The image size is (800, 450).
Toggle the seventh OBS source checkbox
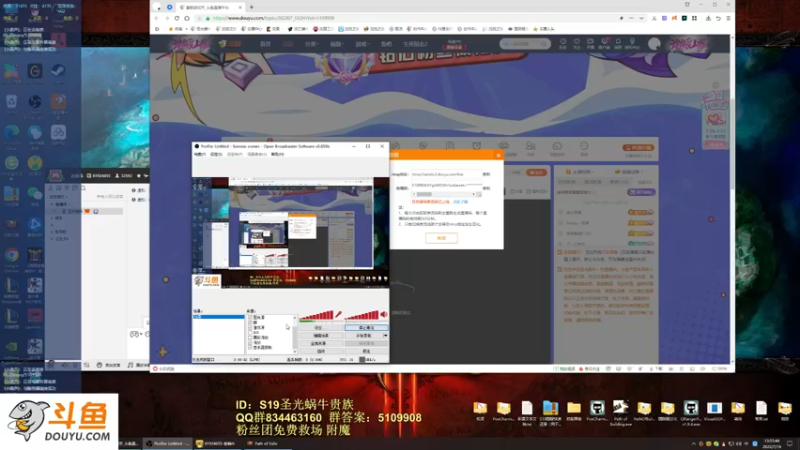[x=250, y=348]
